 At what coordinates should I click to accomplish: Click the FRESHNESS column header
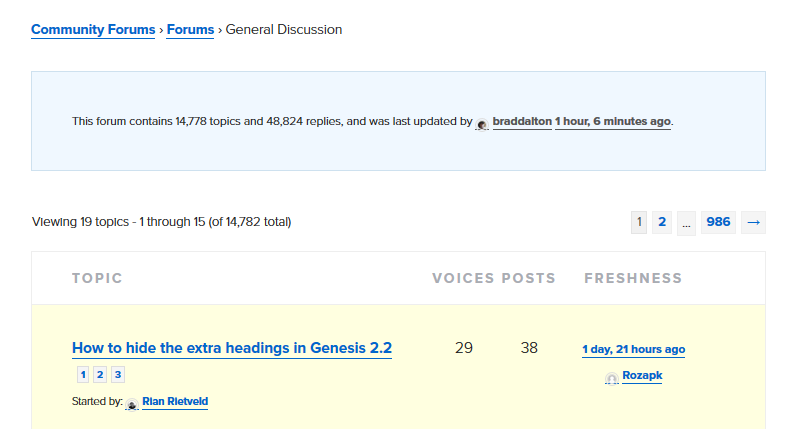[633, 278]
